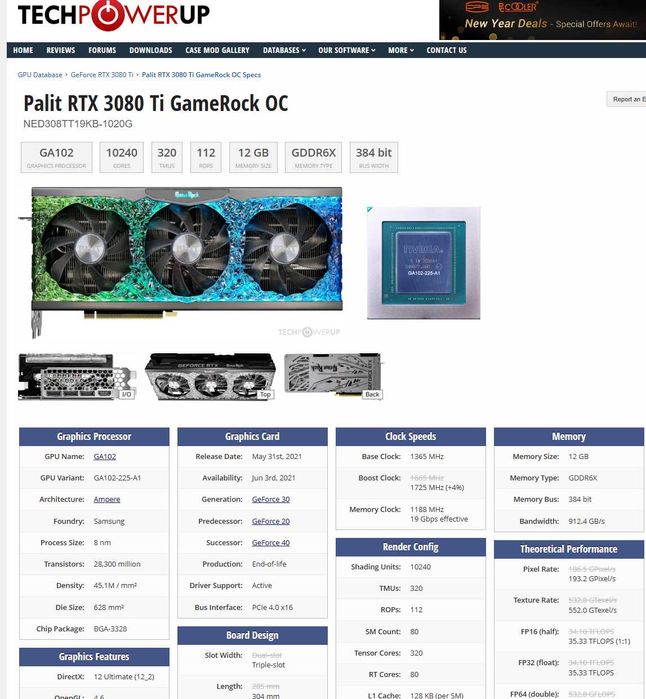Click the 112 ROPs badge

(206, 157)
